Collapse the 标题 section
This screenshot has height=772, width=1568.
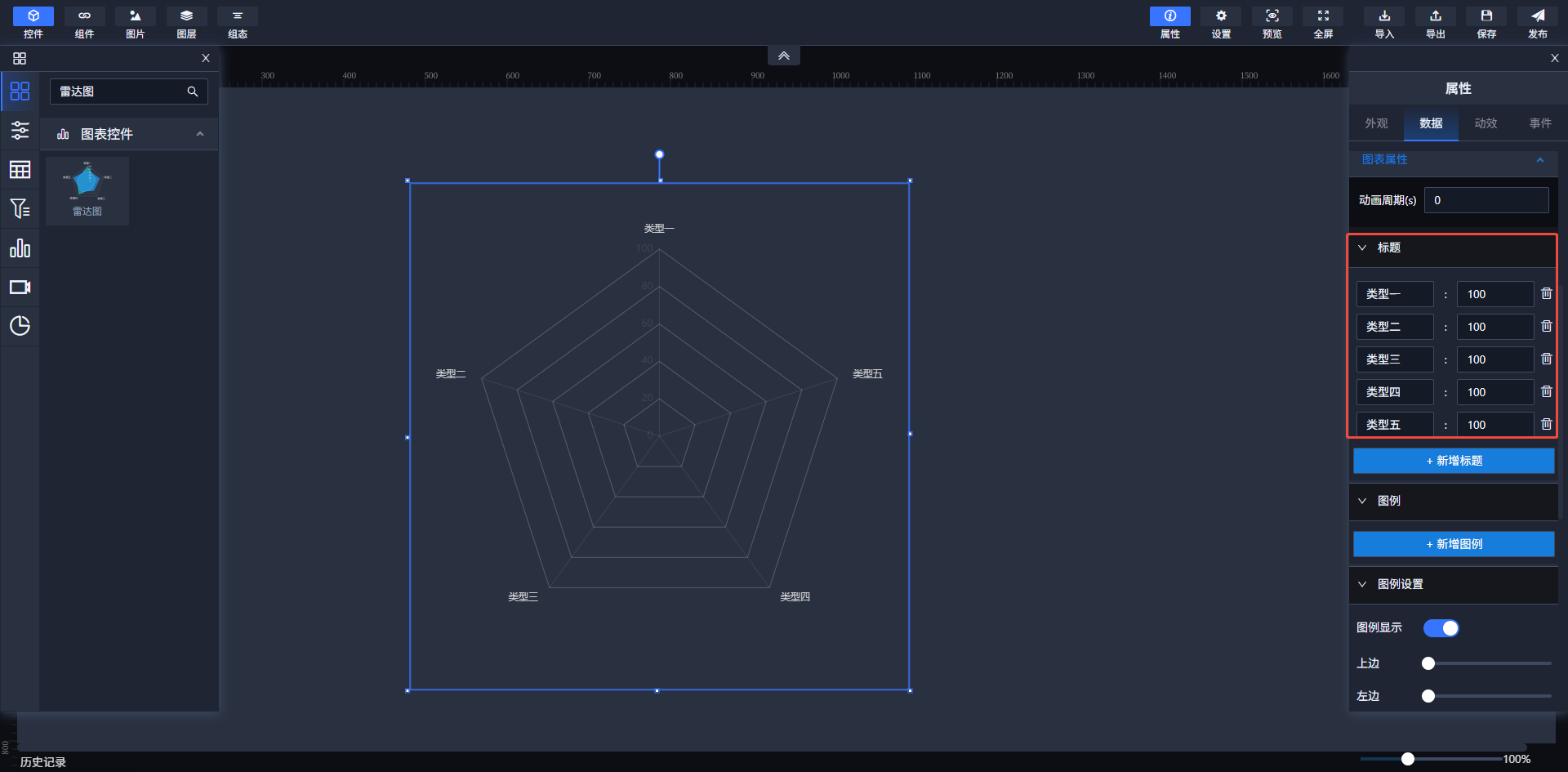tap(1362, 248)
